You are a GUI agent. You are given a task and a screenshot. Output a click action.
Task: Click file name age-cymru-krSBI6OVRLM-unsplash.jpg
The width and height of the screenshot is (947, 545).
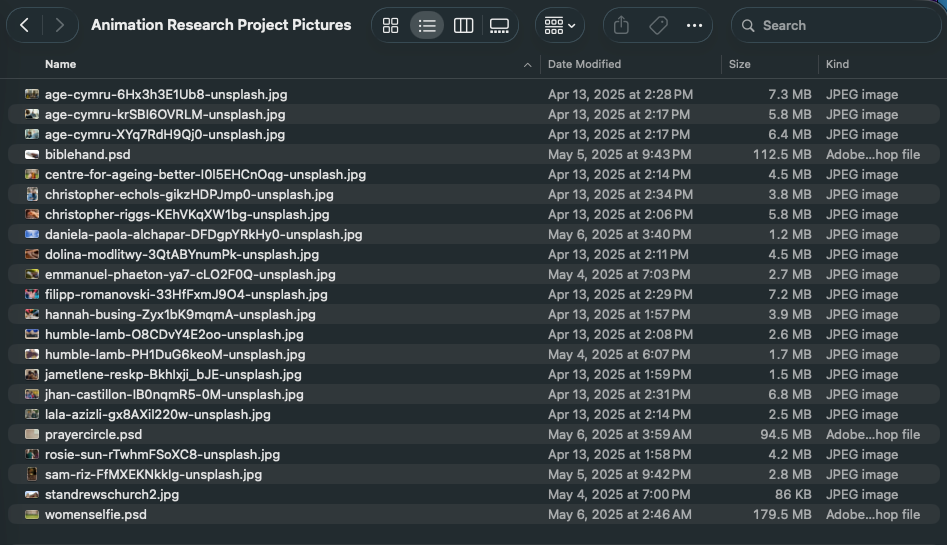165,114
